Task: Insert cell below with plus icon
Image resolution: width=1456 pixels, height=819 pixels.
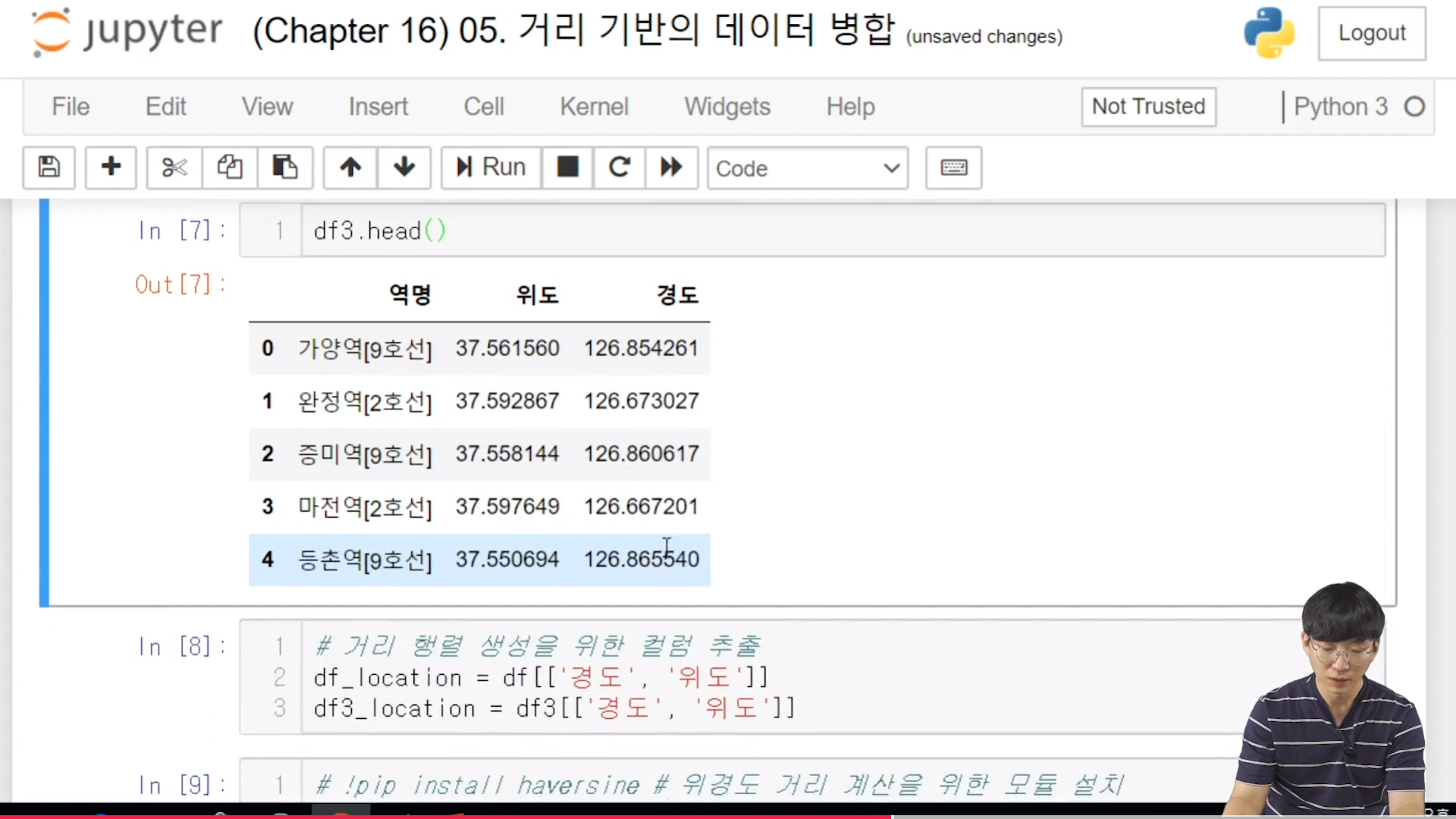Action: click(x=111, y=167)
